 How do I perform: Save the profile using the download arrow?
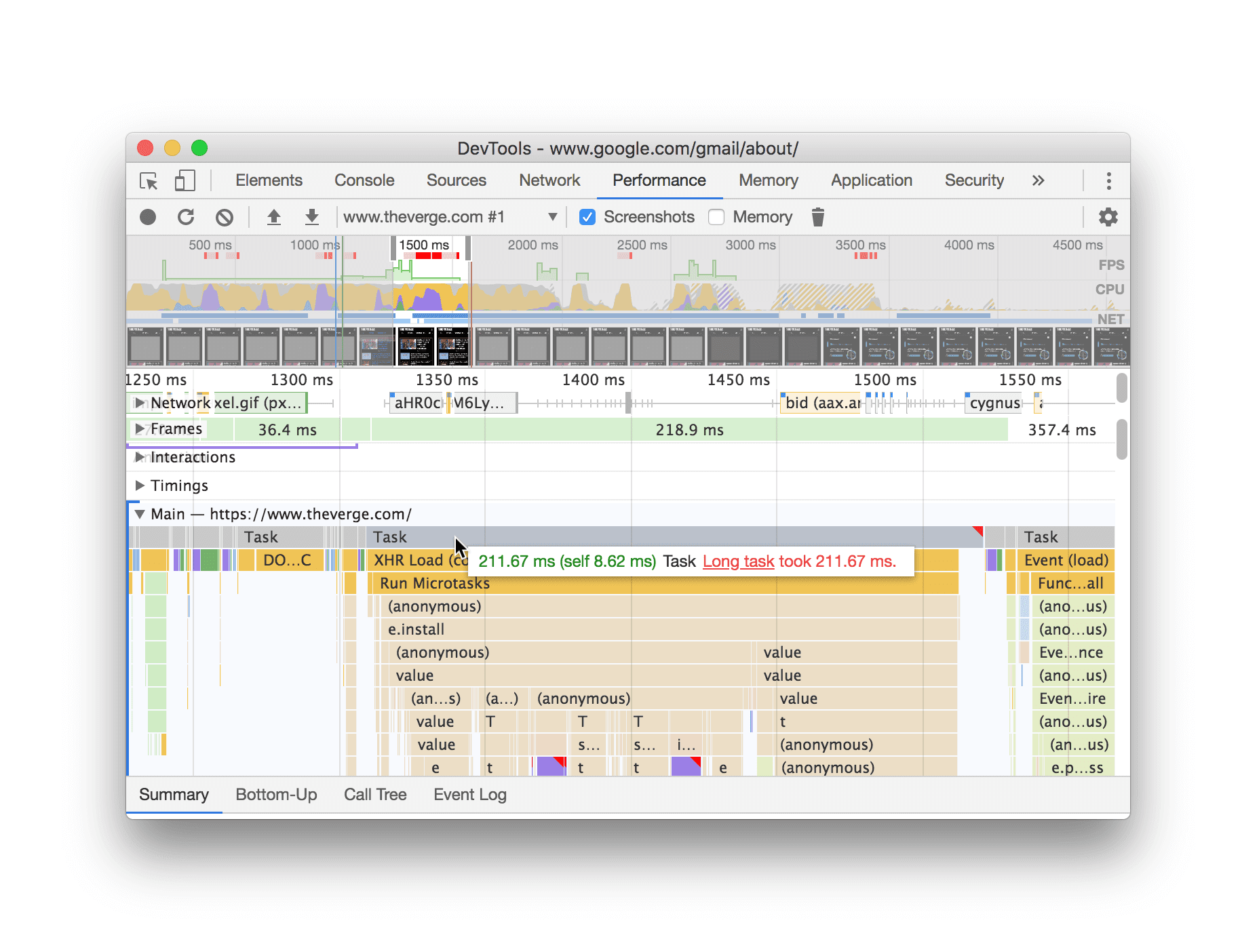coord(312,217)
